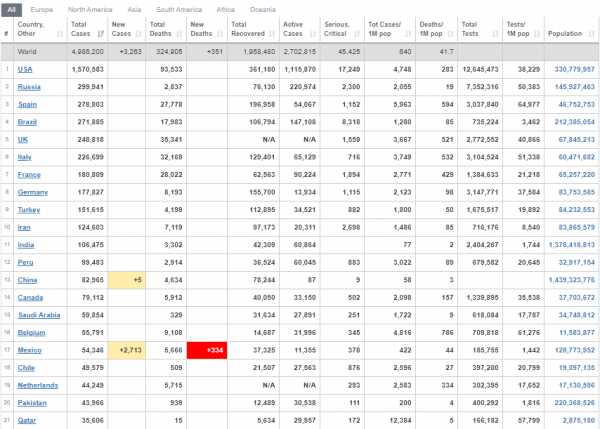Viewport: 600px width, 429px height.
Task: Open the Spain country link
Action: [x=27, y=105]
